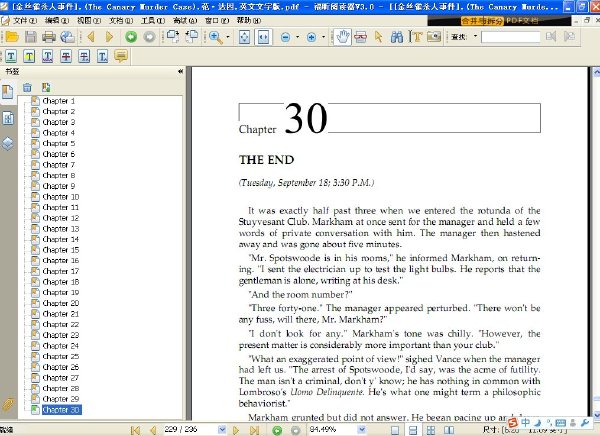Rotate the page counterclockwise
This screenshot has height=436, width=600.
pos(191,36)
